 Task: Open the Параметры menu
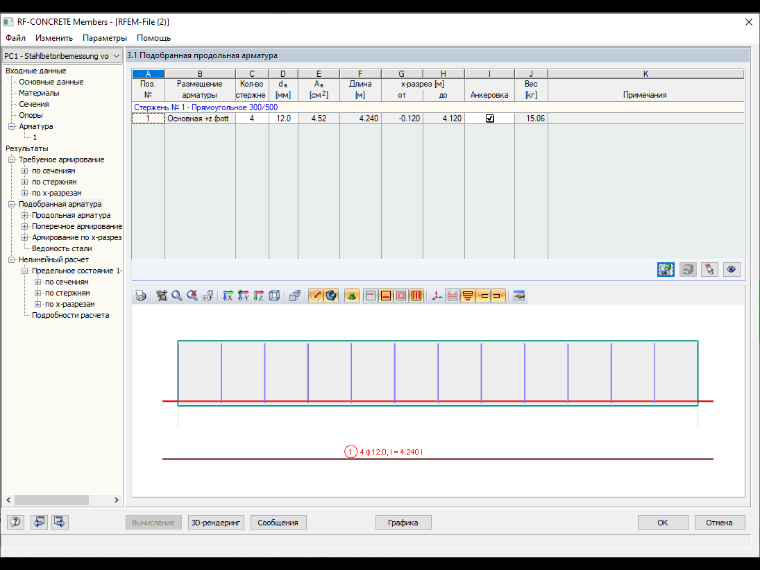click(x=104, y=38)
